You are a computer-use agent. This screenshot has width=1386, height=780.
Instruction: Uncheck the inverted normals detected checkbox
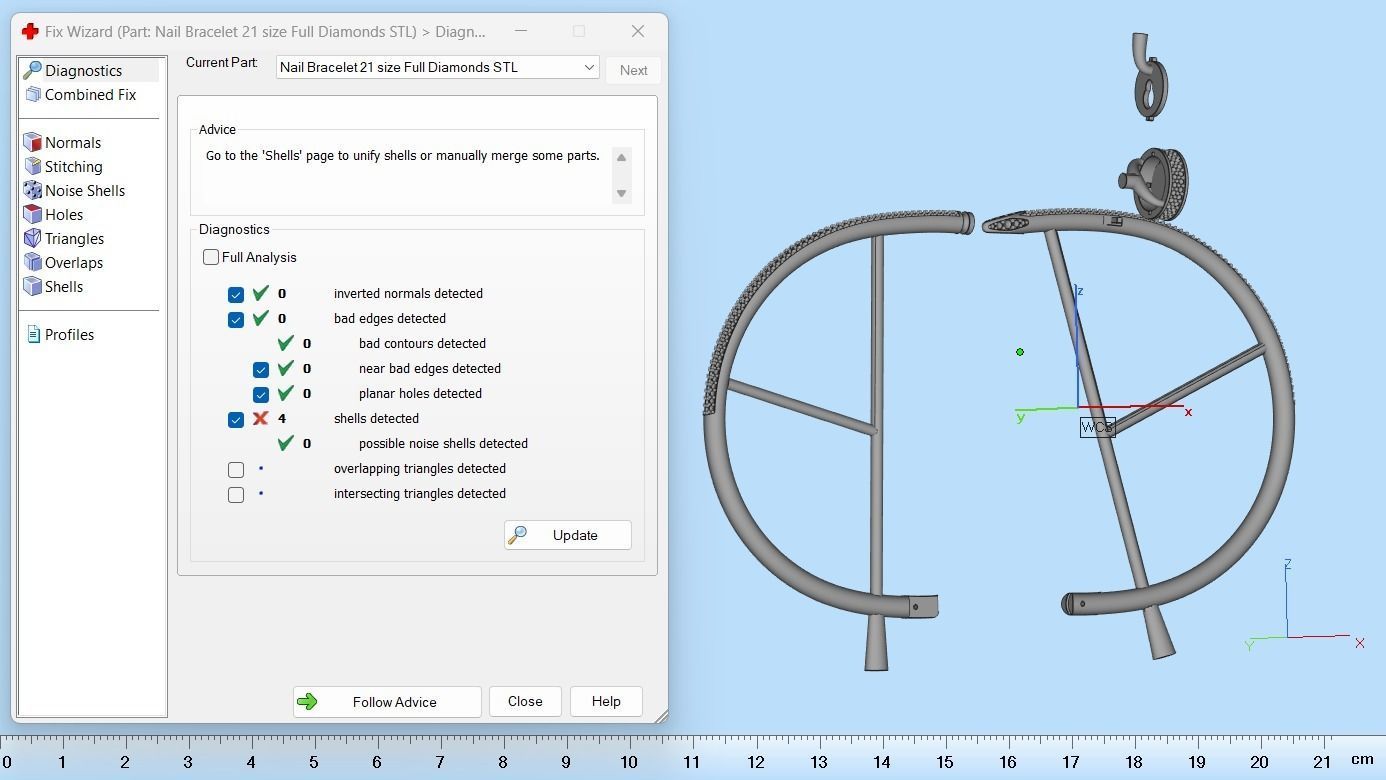coord(236,294)
